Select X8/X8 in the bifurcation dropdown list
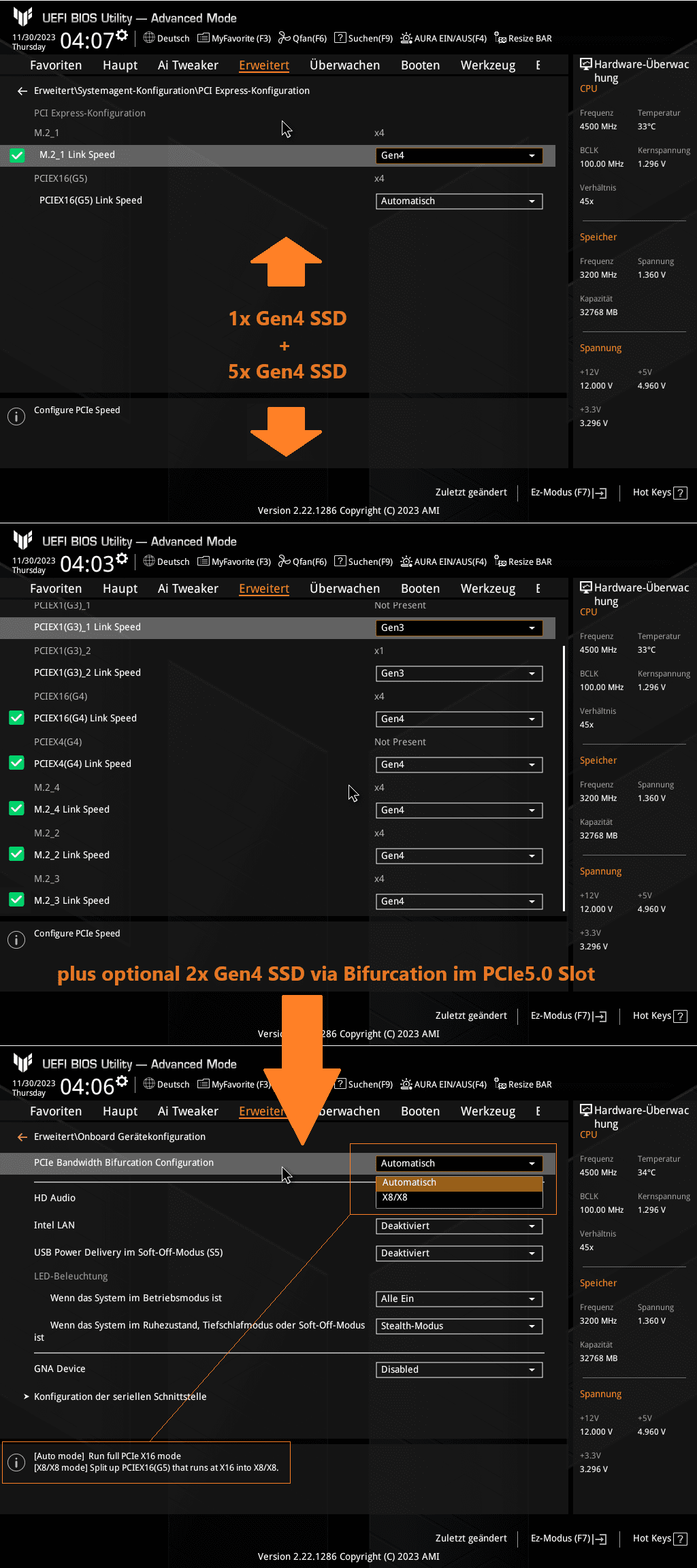This screenshot has height=1568, width=697. 459,1198
